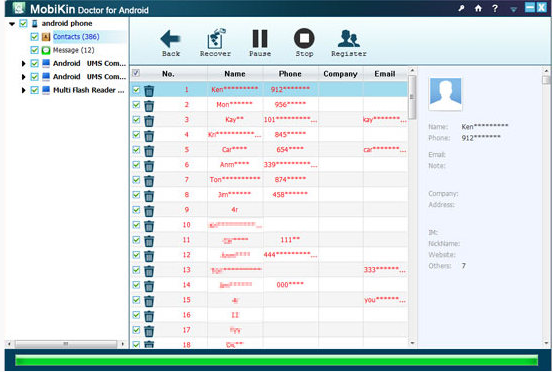Viewport: 553px width, 372px height.
Task: Click the Recover toolbar button
Action: pyautogui.click(x=215, y=43)
